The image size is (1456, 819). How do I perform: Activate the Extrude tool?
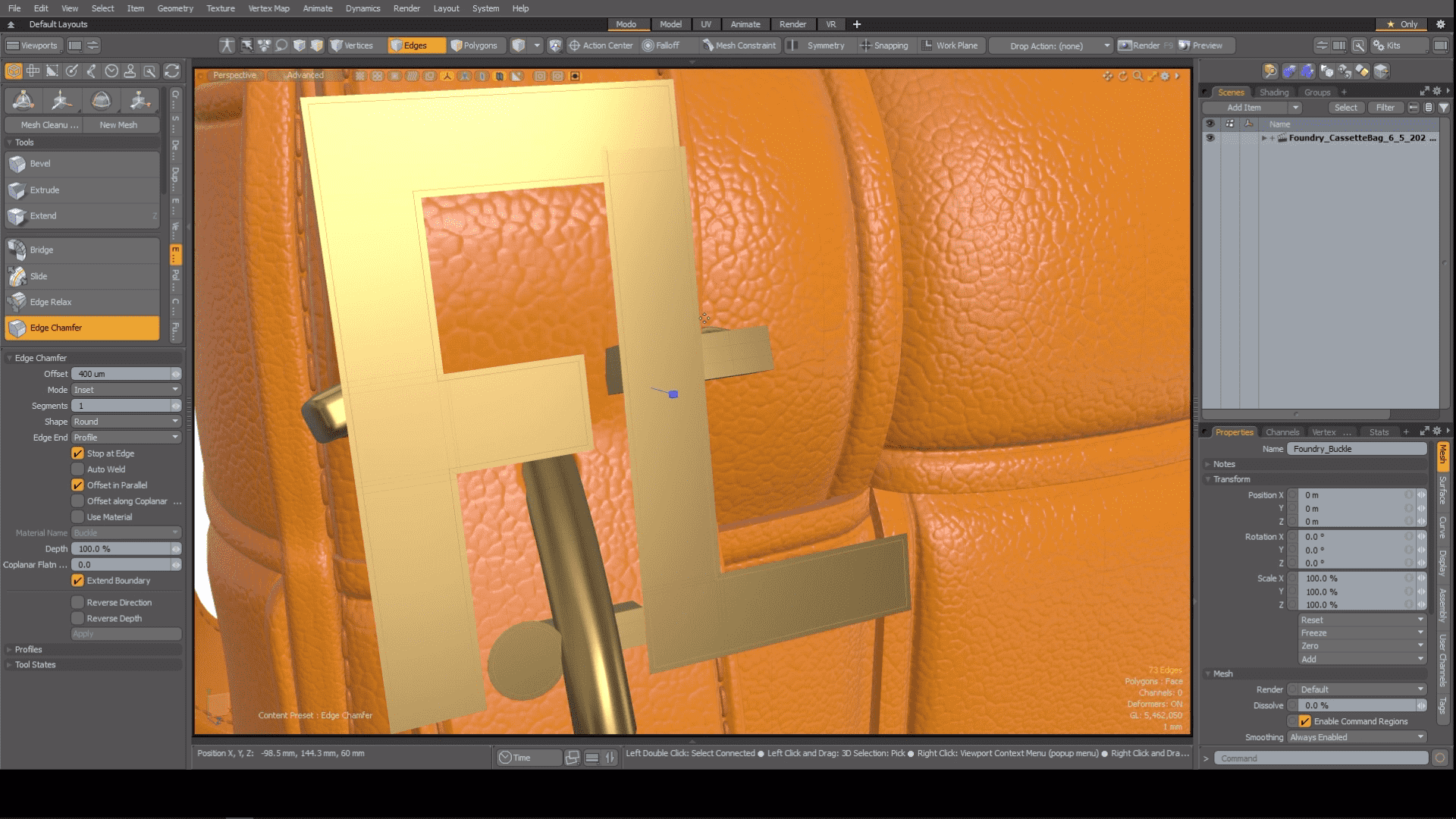coord(44,190)
